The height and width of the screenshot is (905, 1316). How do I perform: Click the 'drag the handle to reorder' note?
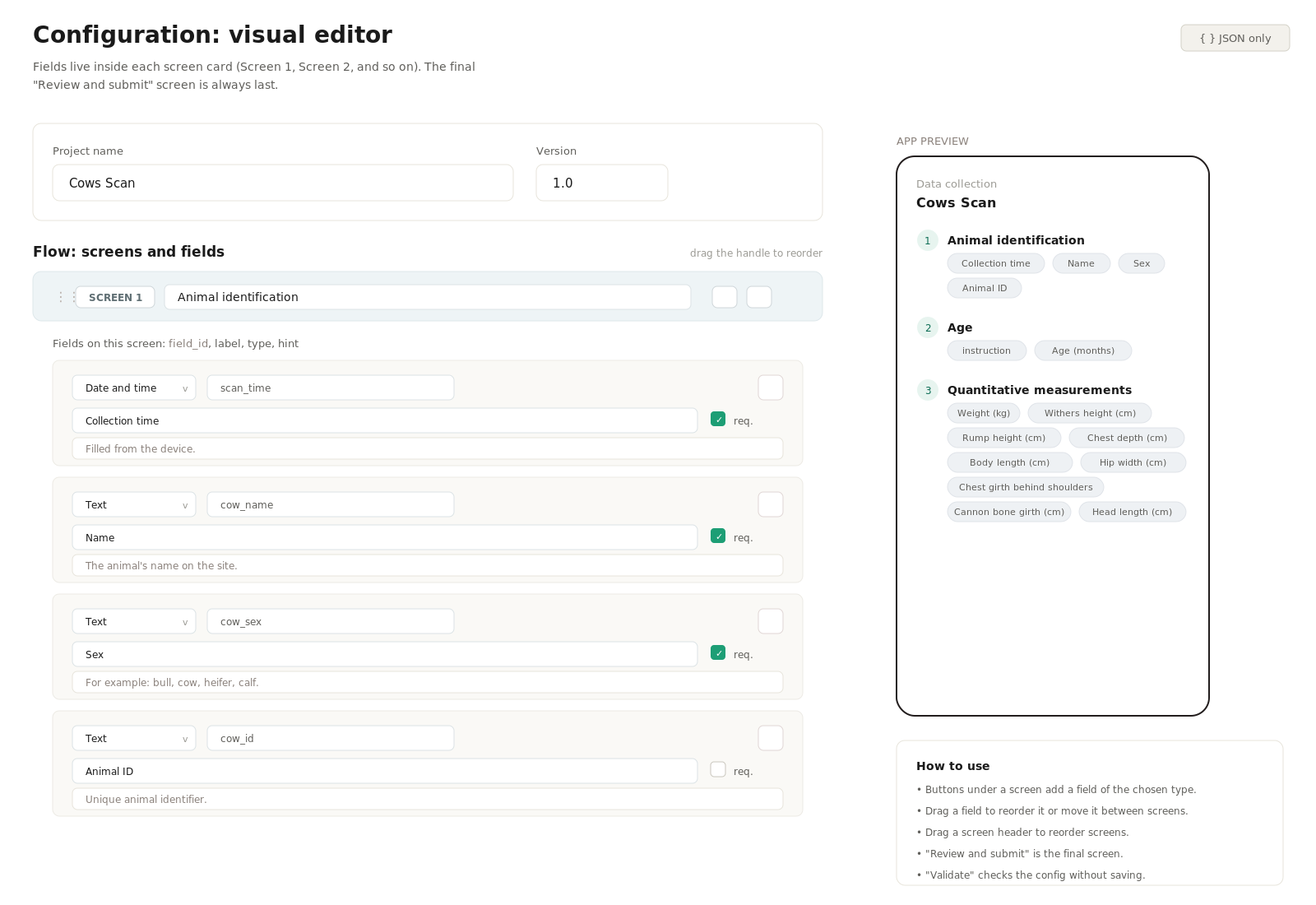click(756, 253)
